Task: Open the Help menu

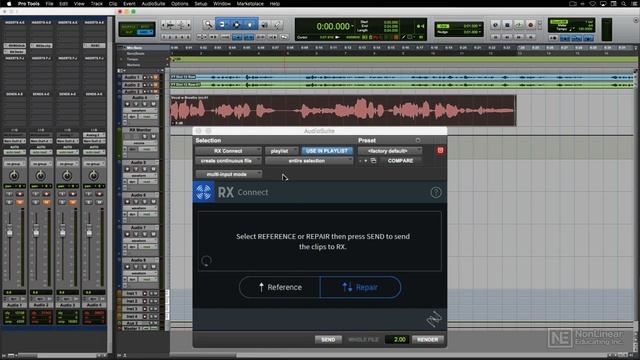Action: pos(275,4)
